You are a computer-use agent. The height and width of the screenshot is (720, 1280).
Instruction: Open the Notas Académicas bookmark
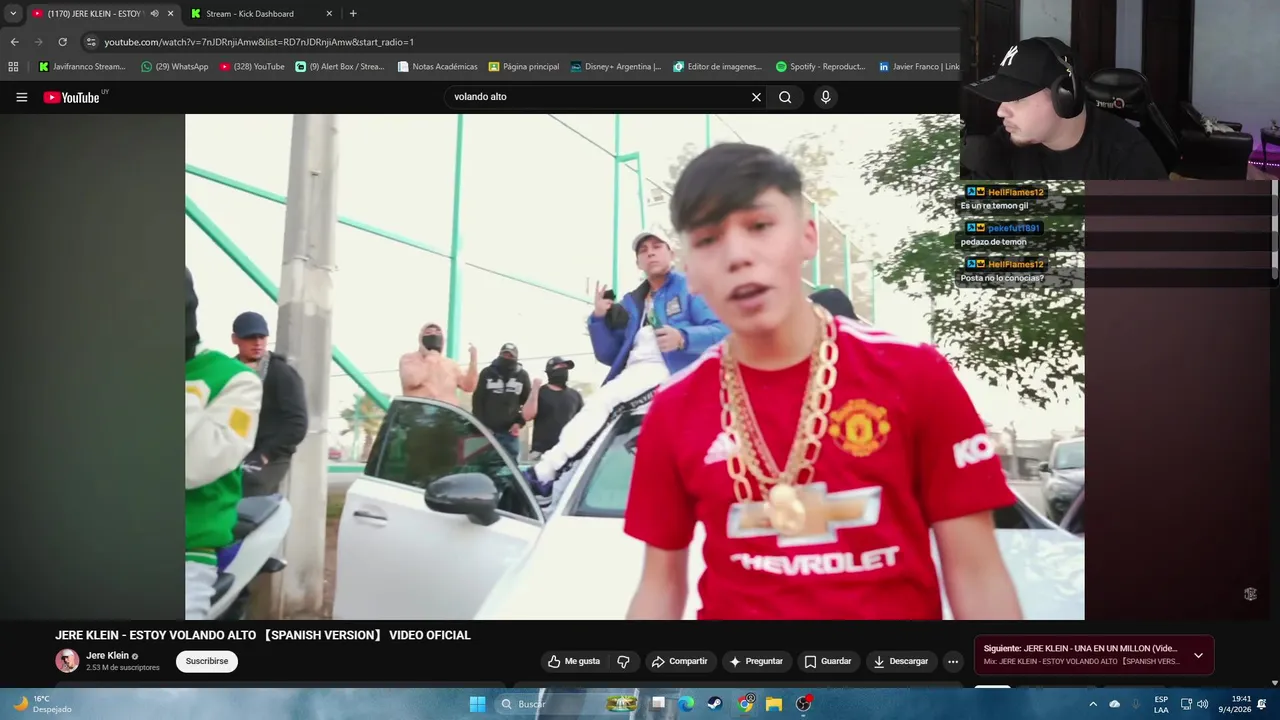coord(437,67)
